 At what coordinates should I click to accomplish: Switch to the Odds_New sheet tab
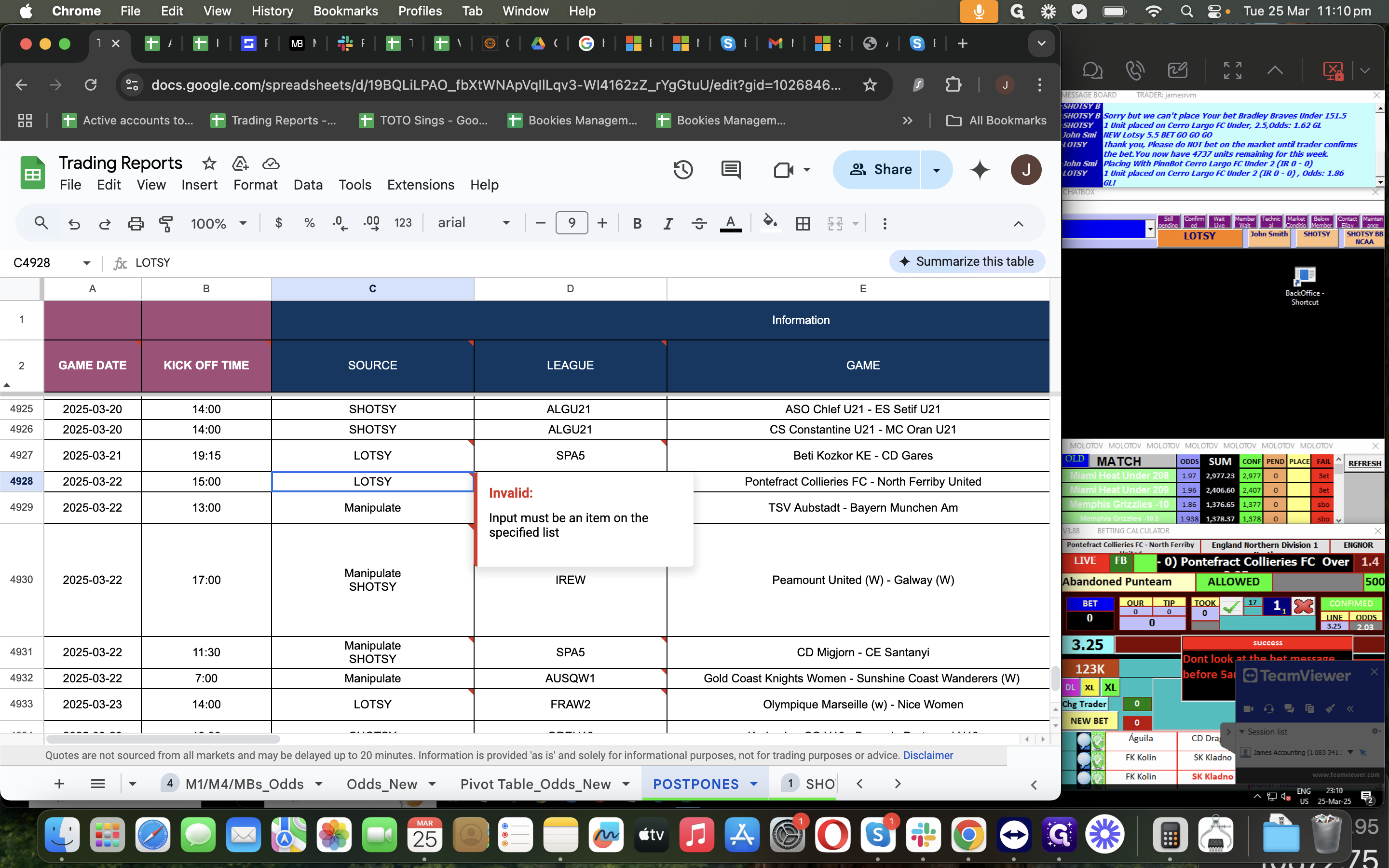click(x=381, y=784)
